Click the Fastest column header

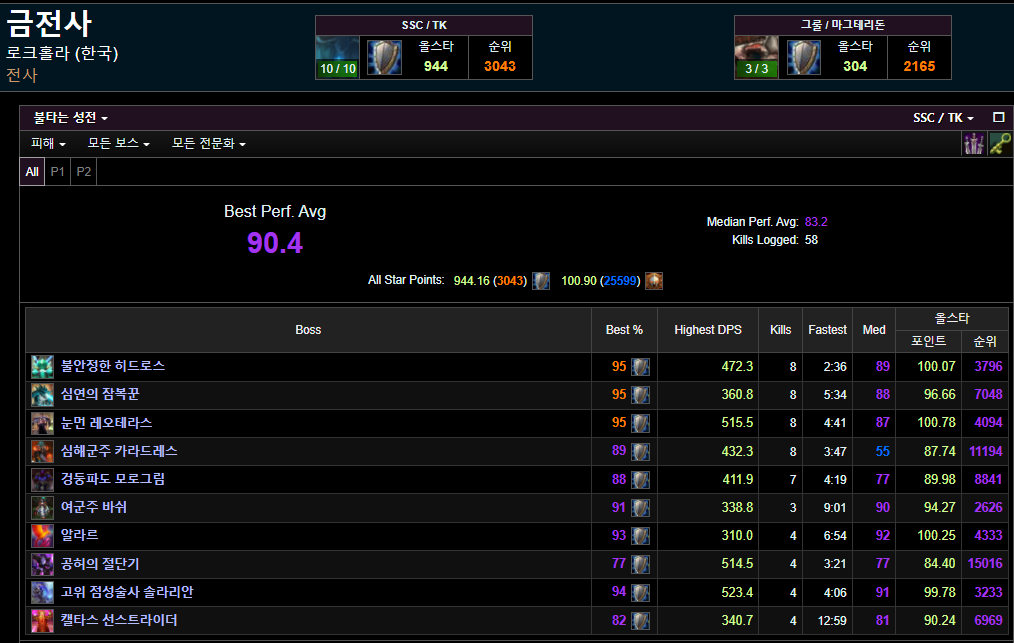tap(827, 330)
